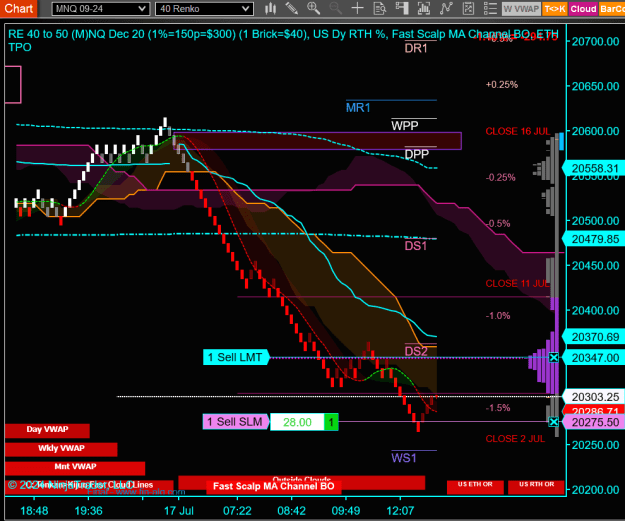Toggle the T<>K button
This screenshot has height=521, width=625.
tap(555, 9)
